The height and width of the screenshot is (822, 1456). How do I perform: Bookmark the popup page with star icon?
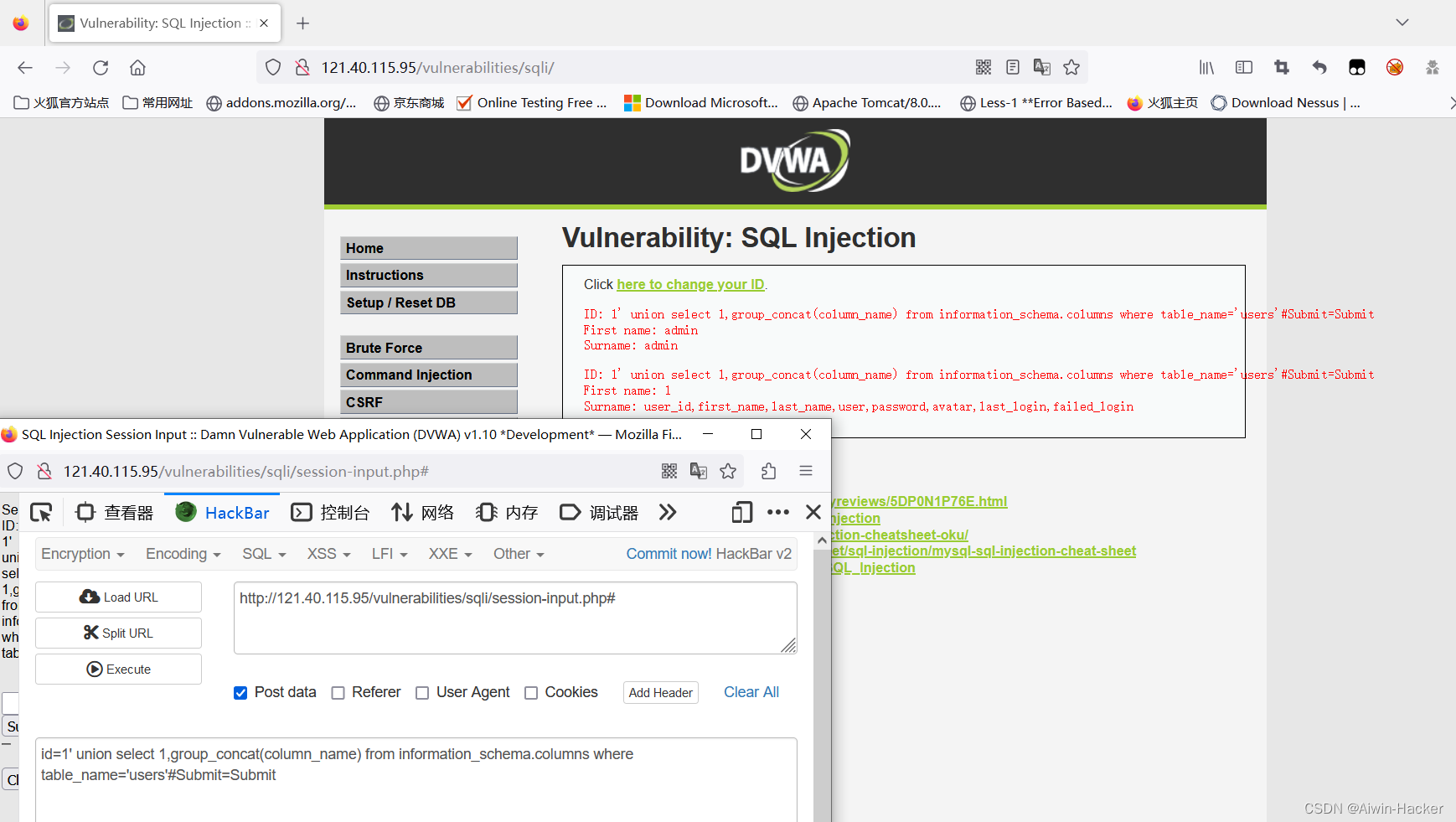coord(728,471)
